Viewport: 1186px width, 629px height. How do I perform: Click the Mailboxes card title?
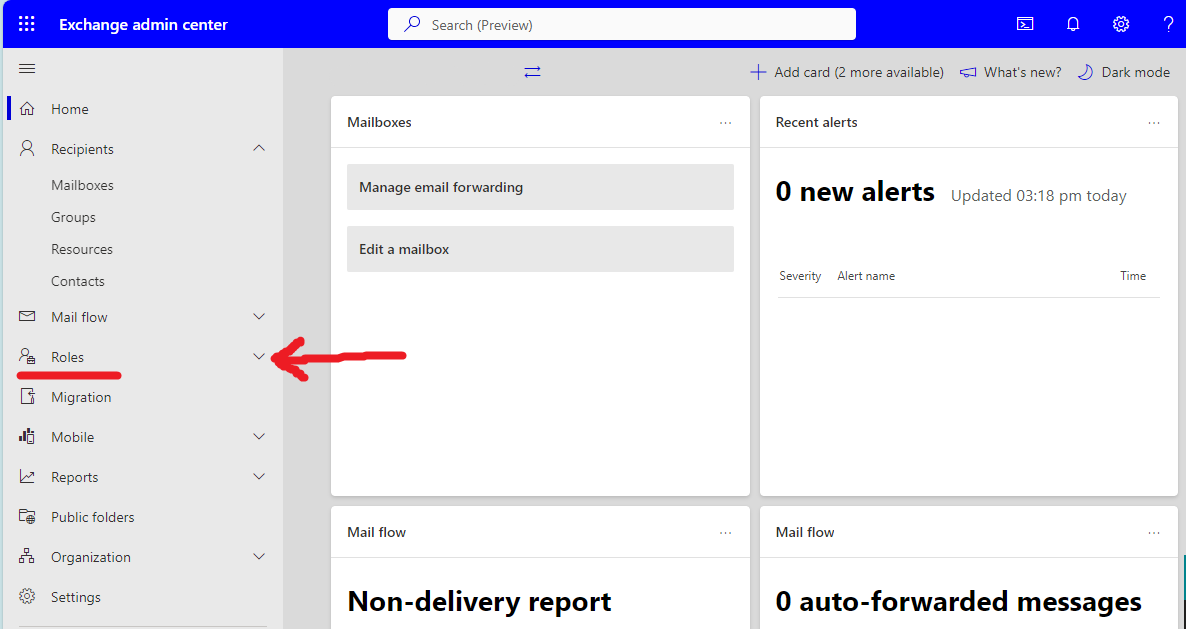tap(379, 122)
